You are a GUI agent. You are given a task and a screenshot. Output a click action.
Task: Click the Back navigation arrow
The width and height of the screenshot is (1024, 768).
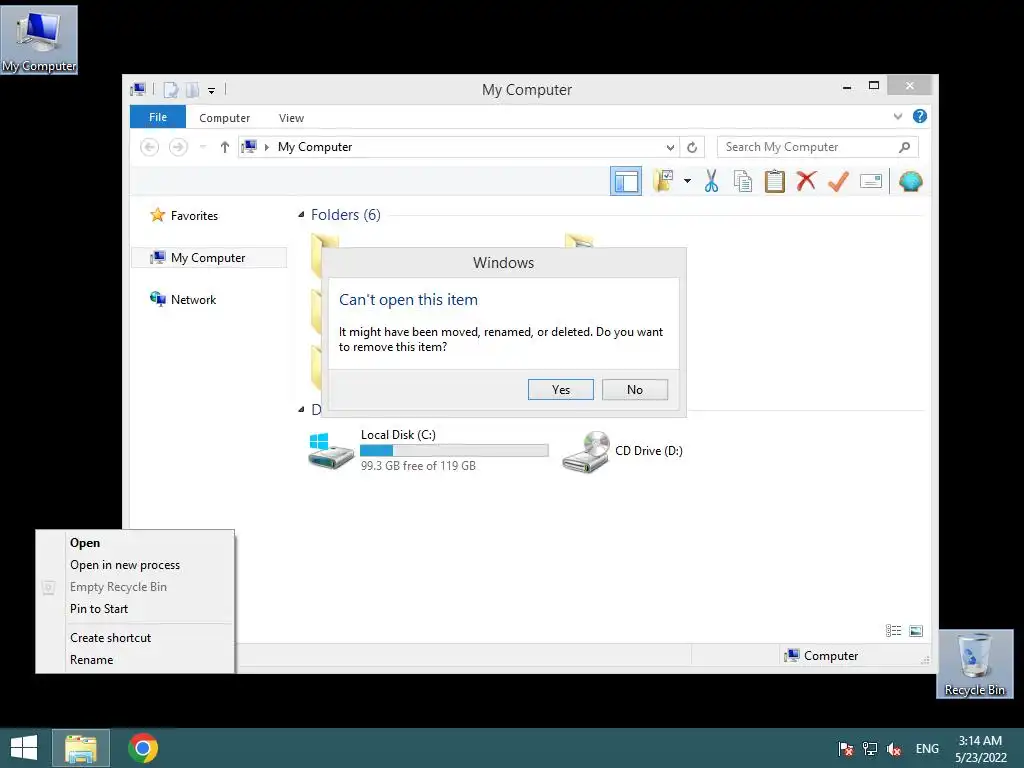[150, 147]
